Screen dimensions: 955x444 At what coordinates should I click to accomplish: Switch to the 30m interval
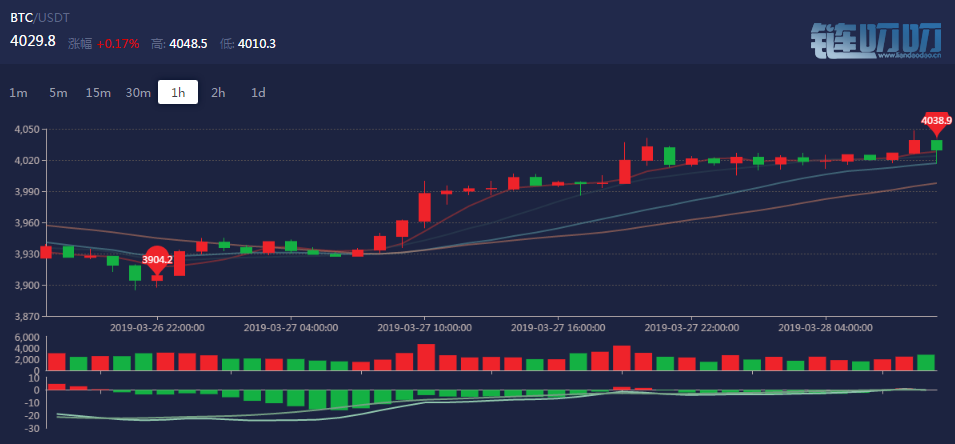[138, 93]
